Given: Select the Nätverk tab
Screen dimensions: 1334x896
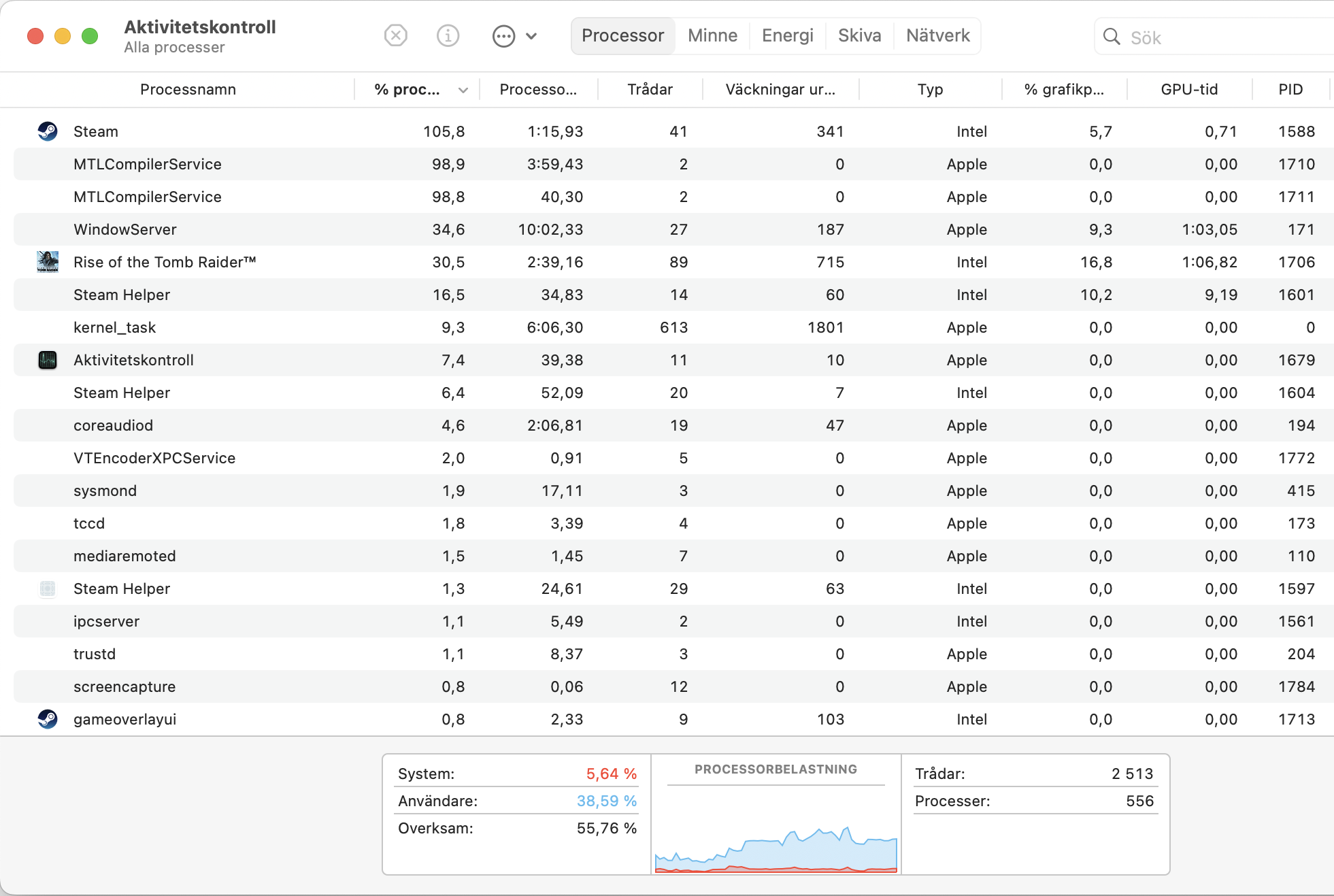Looking at the screenshot, I should click(x=937, y=35).
